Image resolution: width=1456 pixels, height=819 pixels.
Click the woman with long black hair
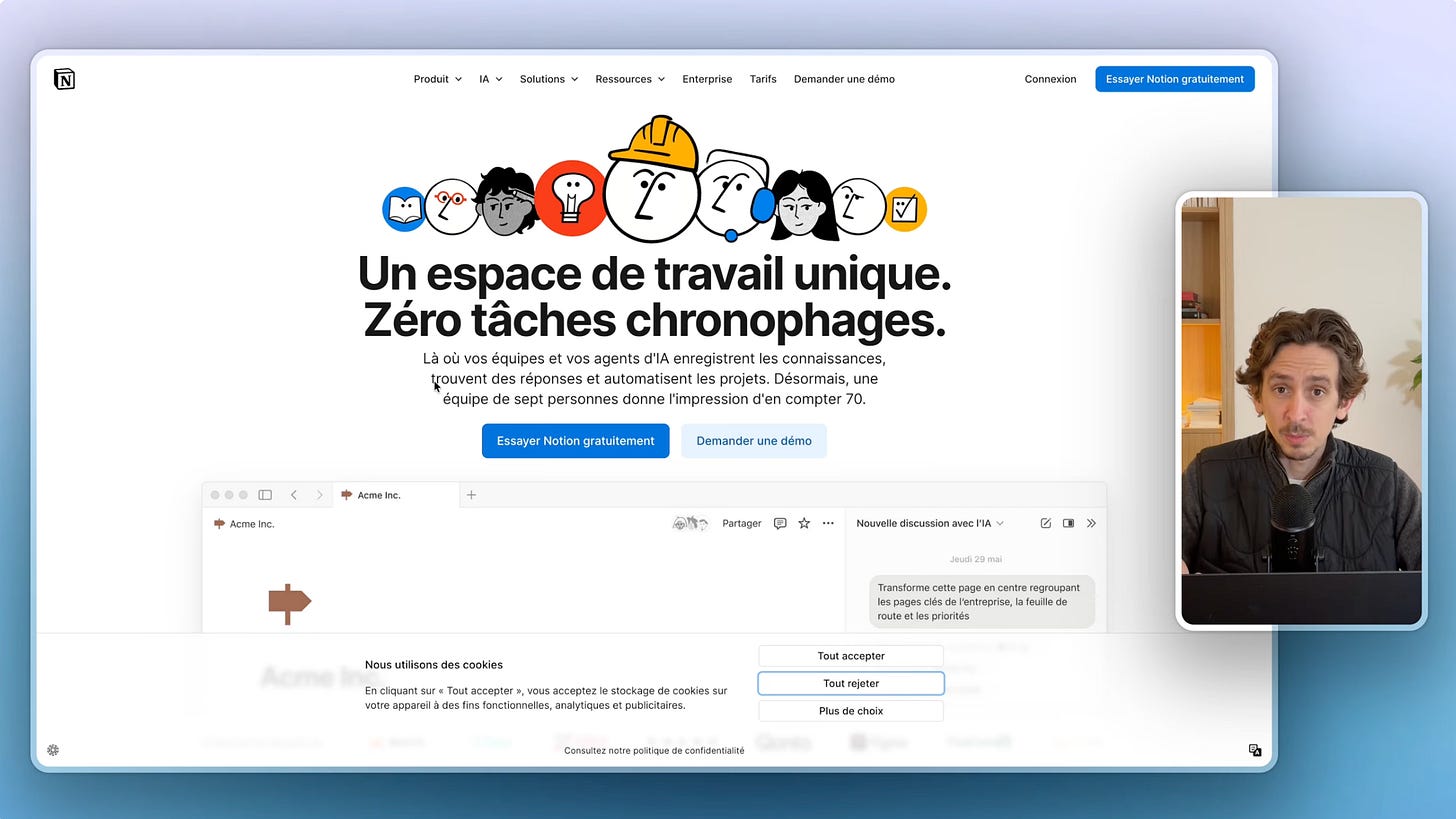coord(803,204)
